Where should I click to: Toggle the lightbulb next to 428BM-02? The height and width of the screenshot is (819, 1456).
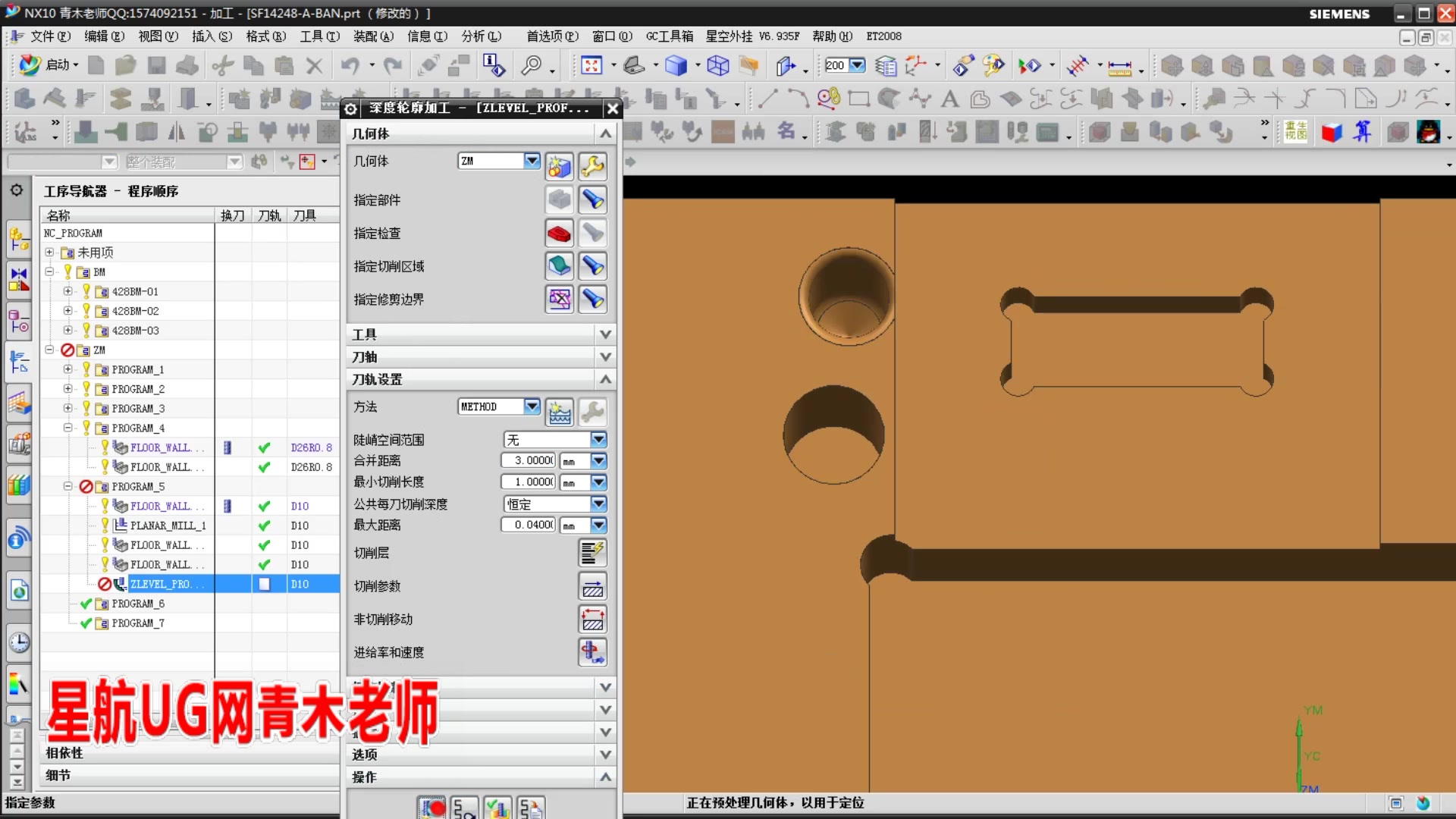tap(86, 311)
